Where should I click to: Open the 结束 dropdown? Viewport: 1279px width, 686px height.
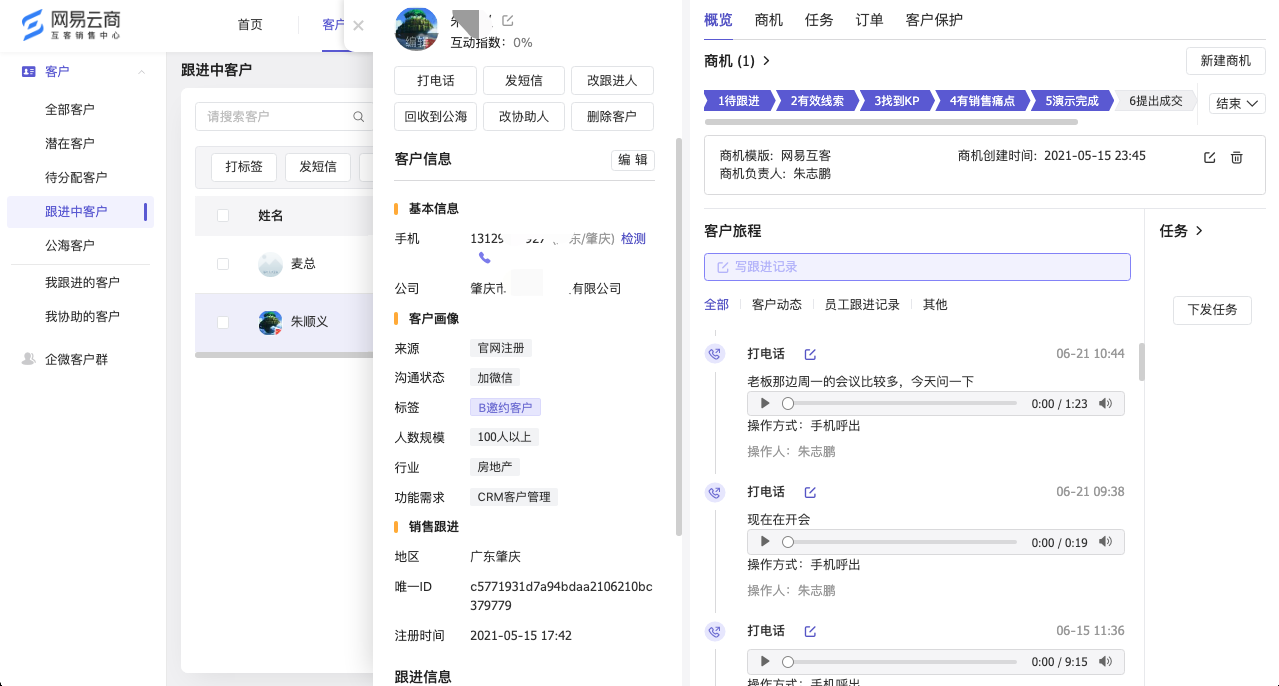tap(1237, 103)
